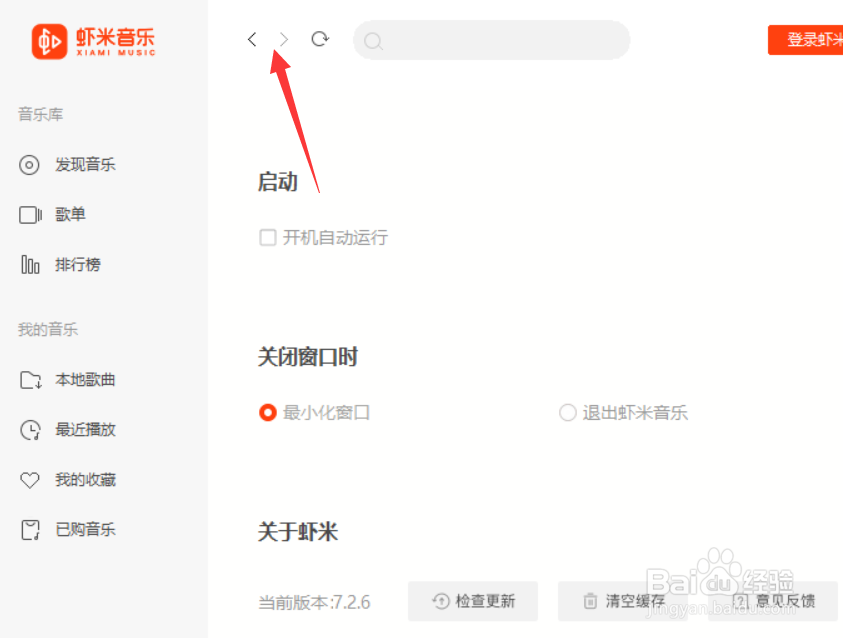Image resolution: width=843 pixels, height=638 pixels.
Task: Focus the search input field
Action: click(491, 40)
